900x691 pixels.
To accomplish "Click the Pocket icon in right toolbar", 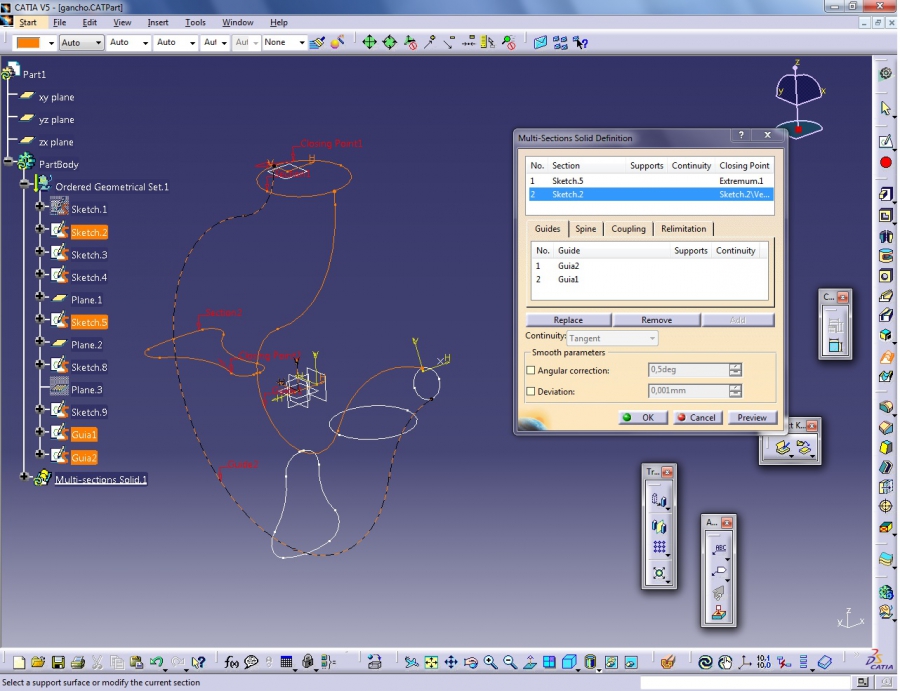I will [x=886, y=216].
